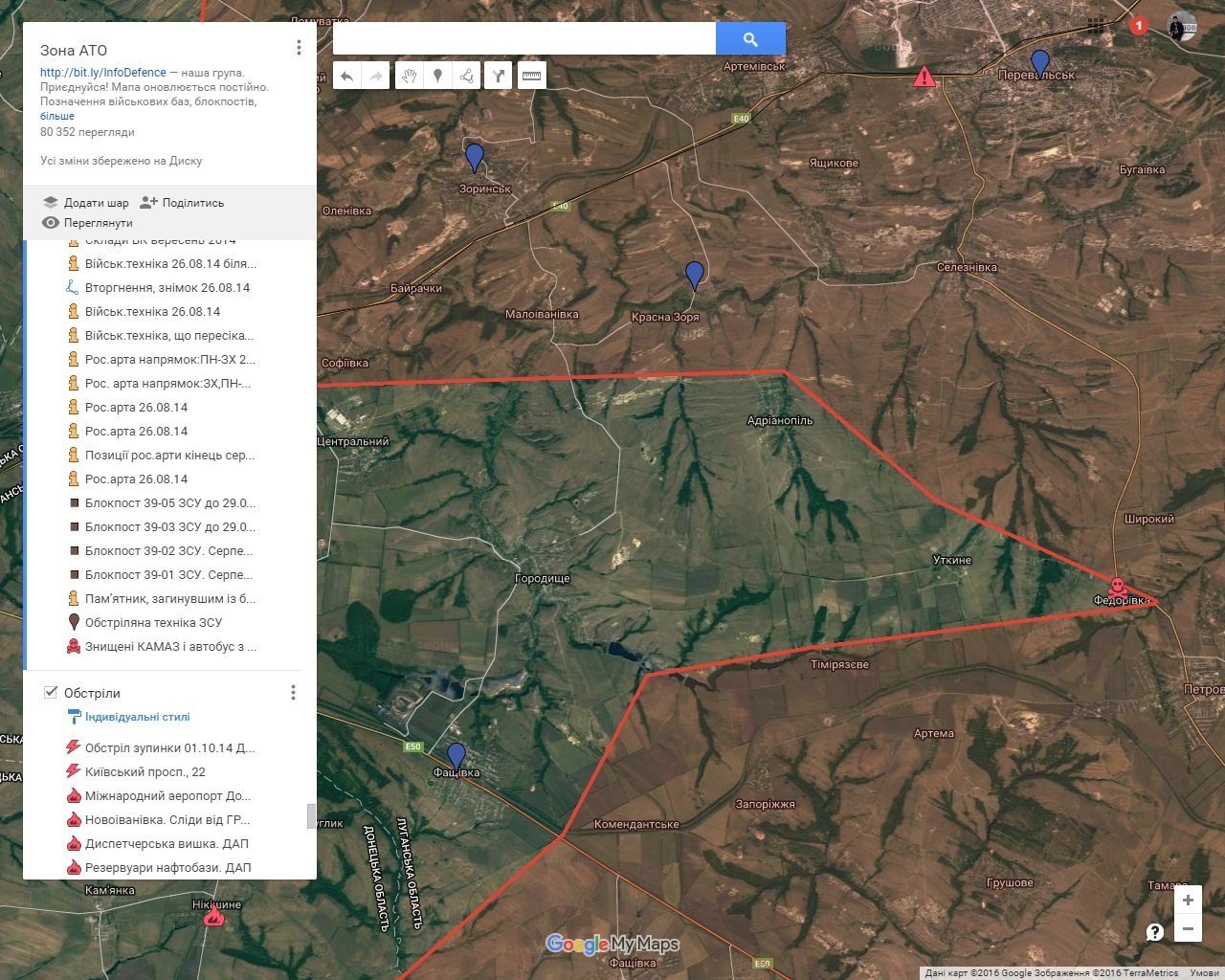The image size is (1225, 980).
Task: Click Додати шар button
Action: [x=86, y=203]
